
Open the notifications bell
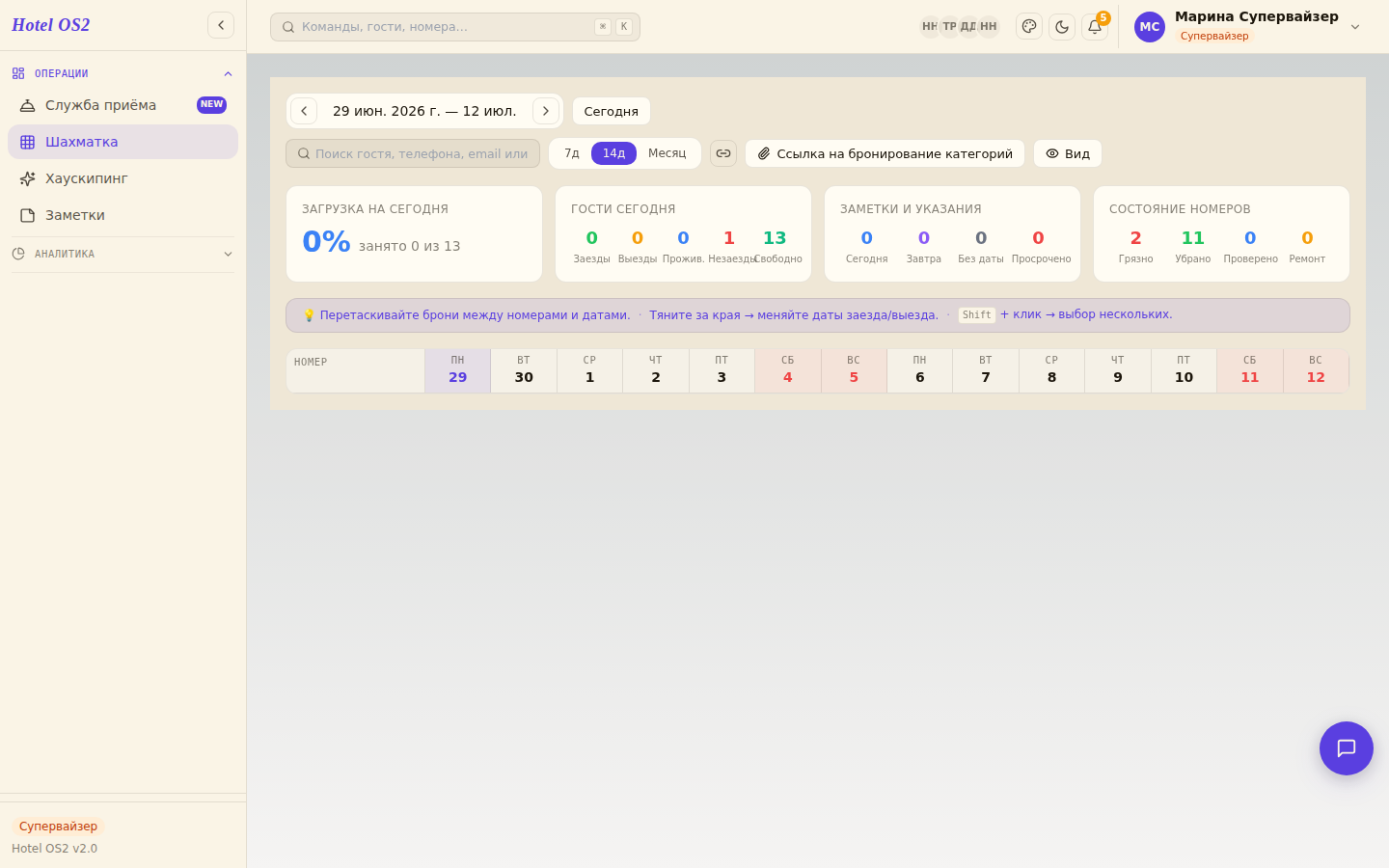click(1095, 26)
